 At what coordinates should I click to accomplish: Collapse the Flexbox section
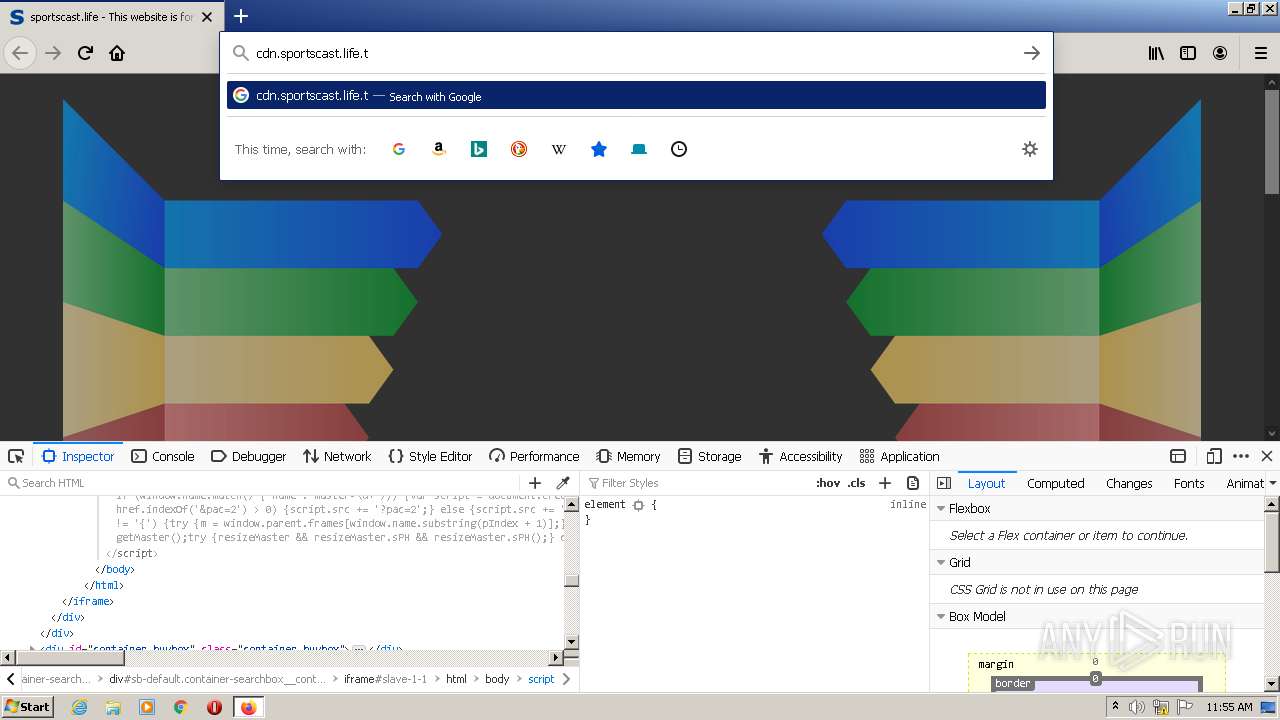tap(941, 509)
